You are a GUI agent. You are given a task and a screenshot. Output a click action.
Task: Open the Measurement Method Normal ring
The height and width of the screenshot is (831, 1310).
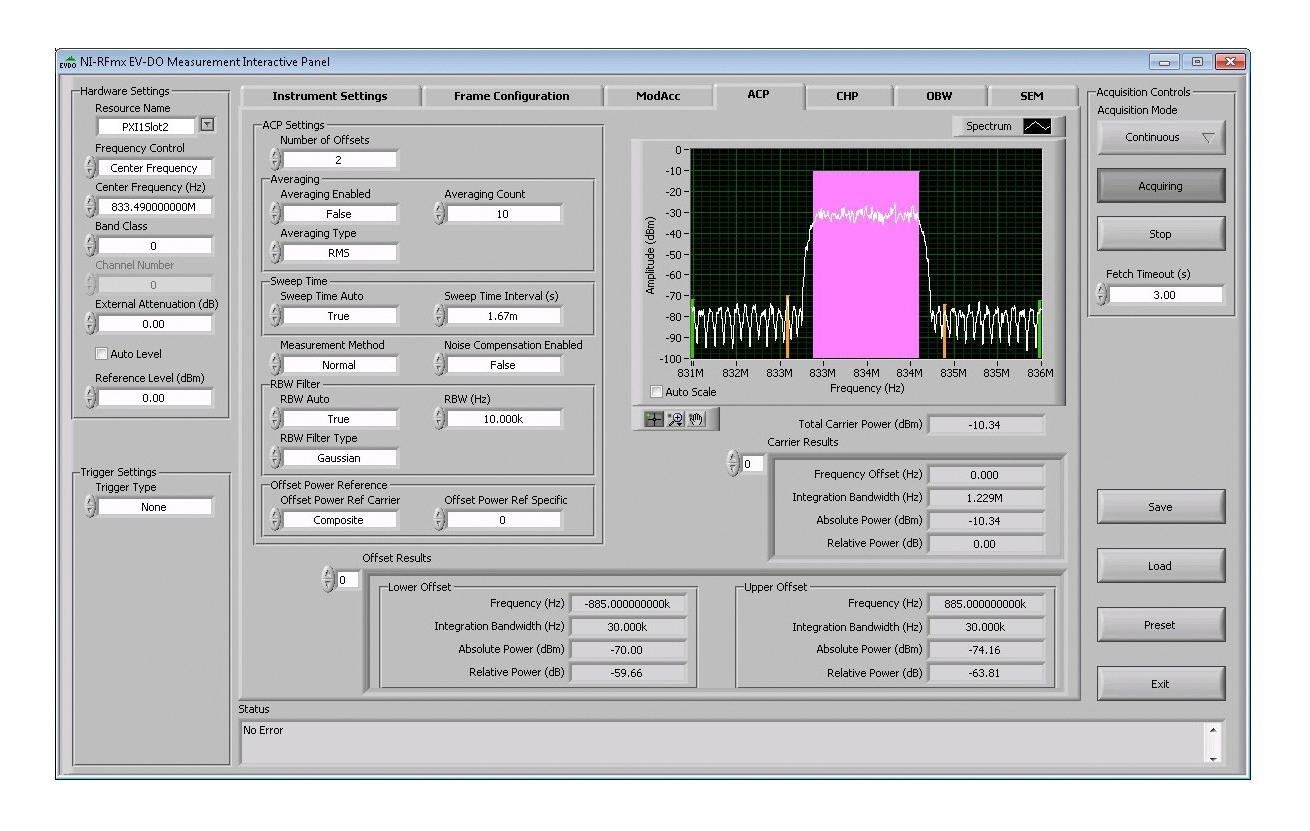pyautogui.click(x=339, y=365)
